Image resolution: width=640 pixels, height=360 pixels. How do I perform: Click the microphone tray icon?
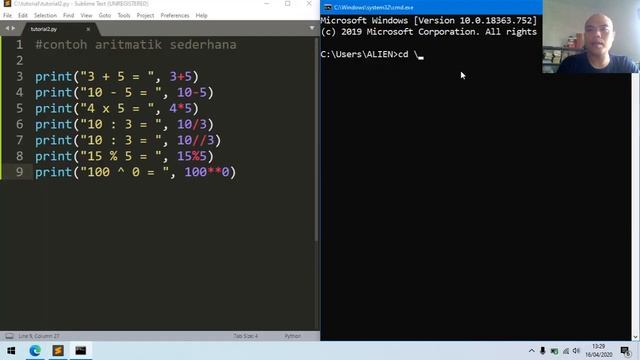[x=542, y=351]
